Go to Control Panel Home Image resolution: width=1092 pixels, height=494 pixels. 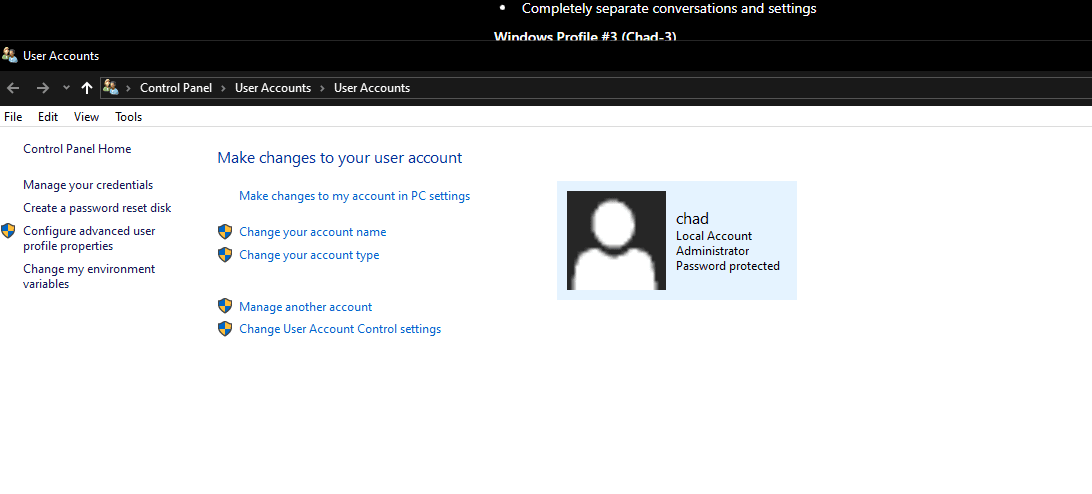(x=77, y=149)
